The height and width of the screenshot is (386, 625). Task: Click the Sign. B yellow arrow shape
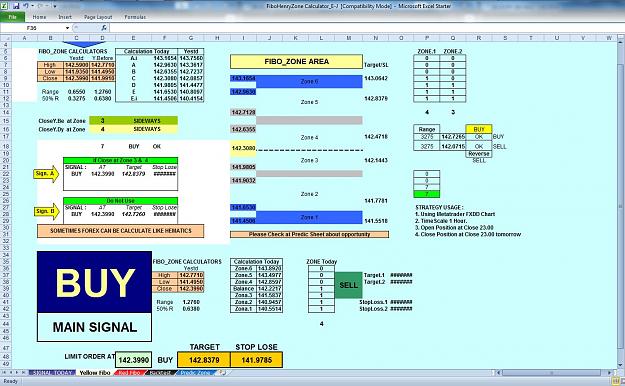point(47,211)
